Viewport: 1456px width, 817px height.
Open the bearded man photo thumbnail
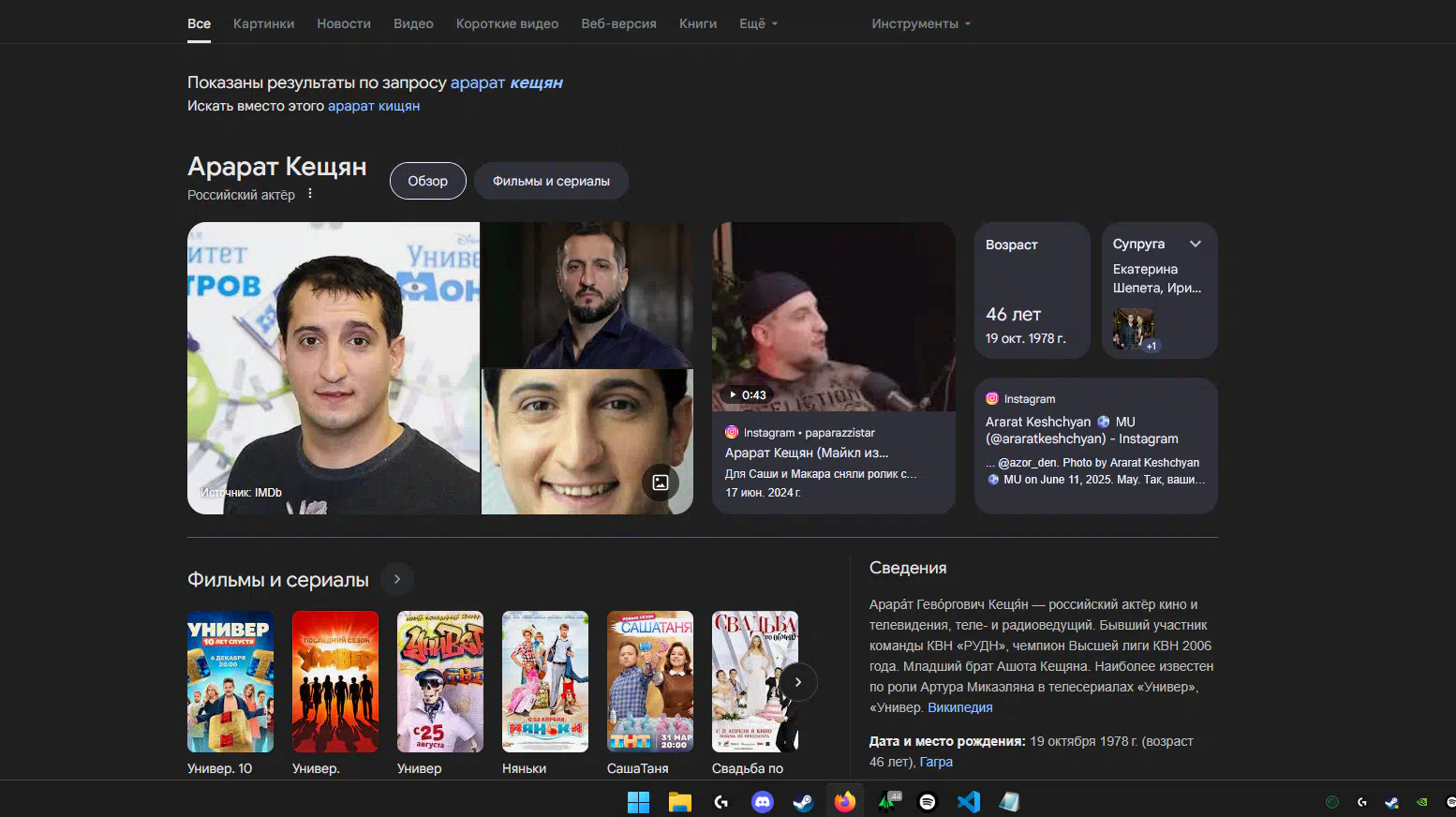(x=587, y=294)
